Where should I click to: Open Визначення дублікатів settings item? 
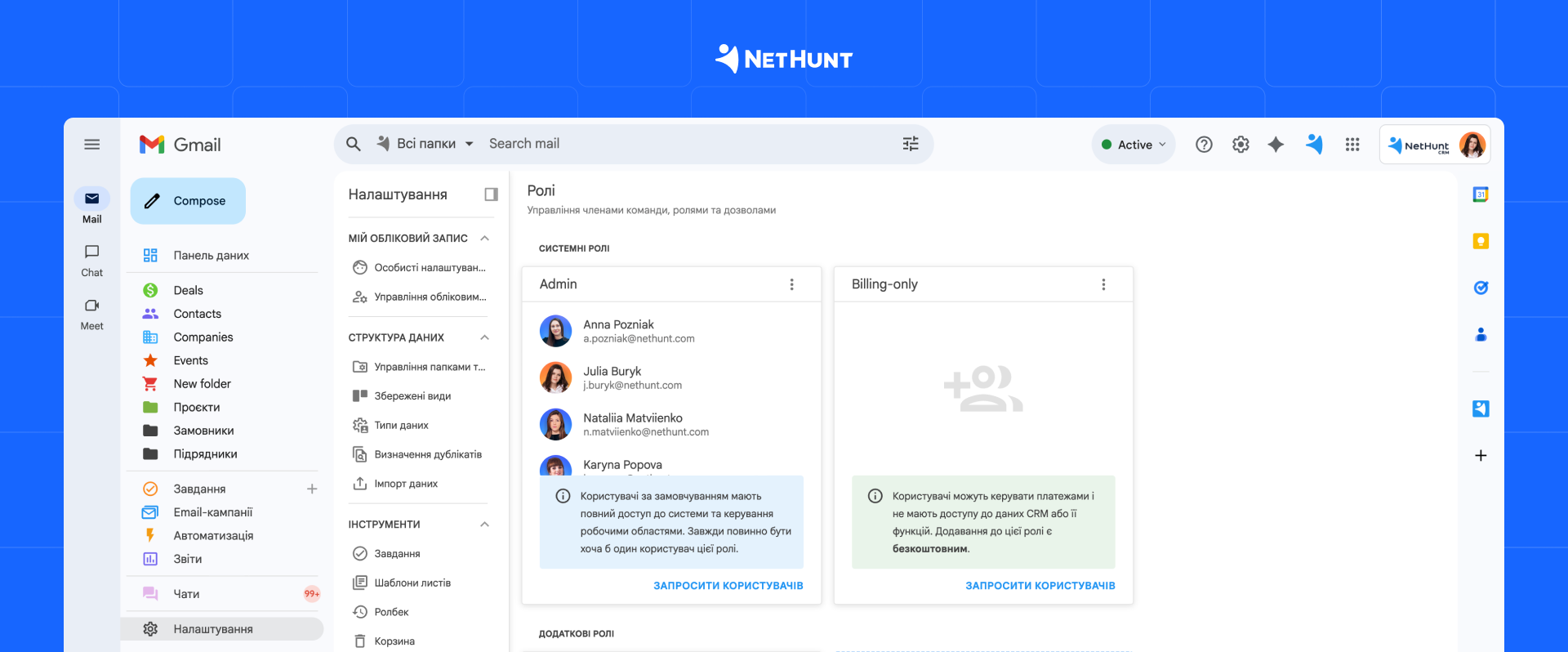419,454
